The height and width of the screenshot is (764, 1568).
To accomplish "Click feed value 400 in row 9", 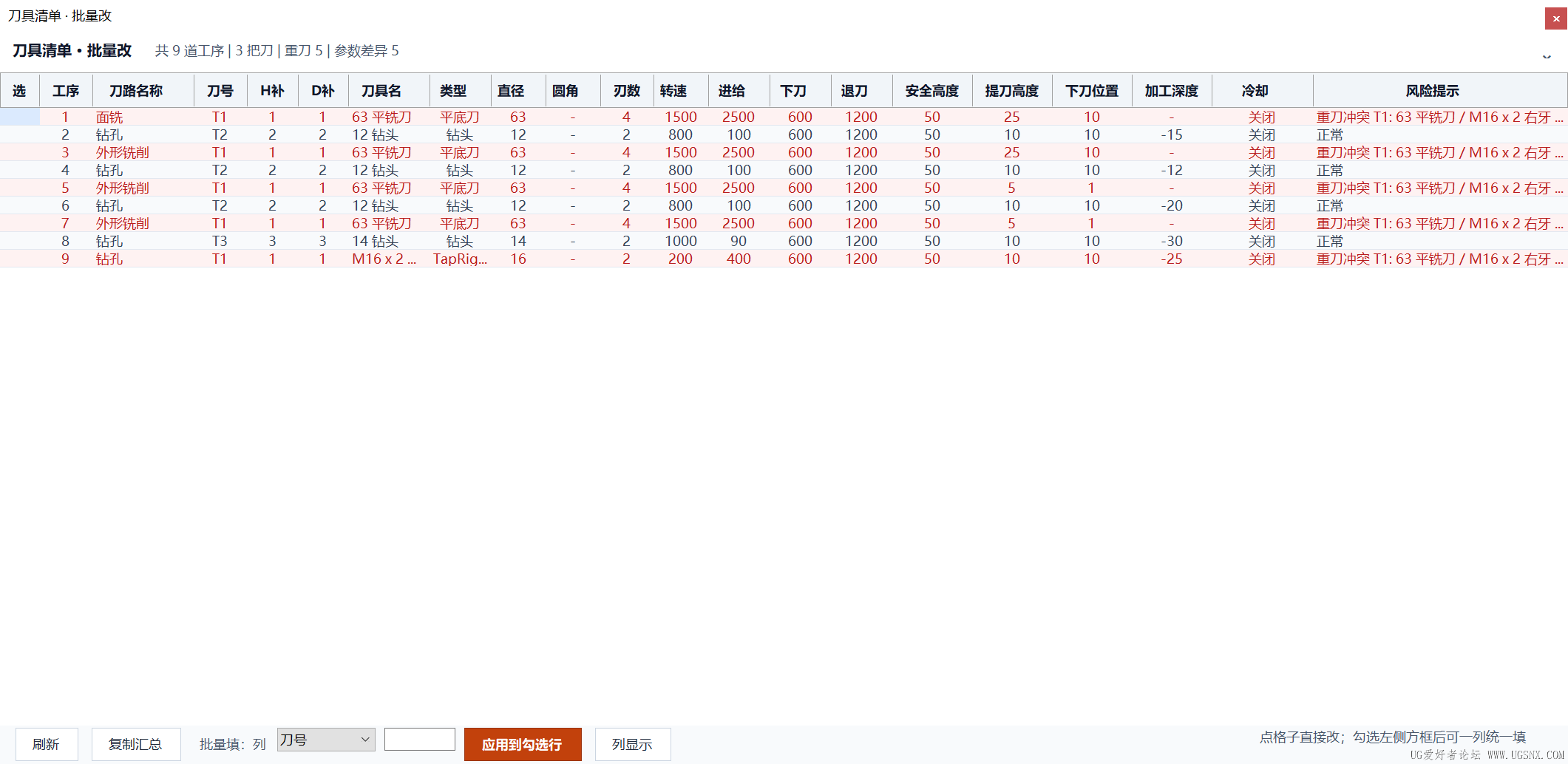I will click(739, 259).
